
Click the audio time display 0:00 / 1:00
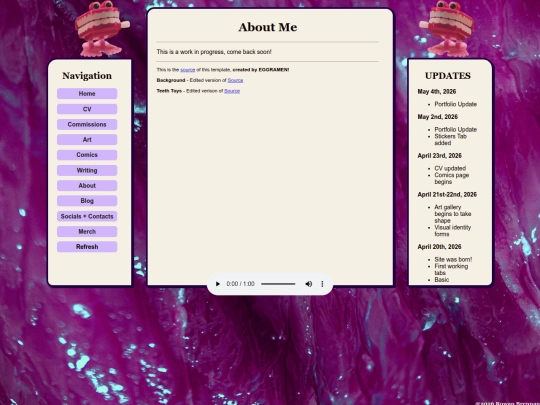[240, 284]
